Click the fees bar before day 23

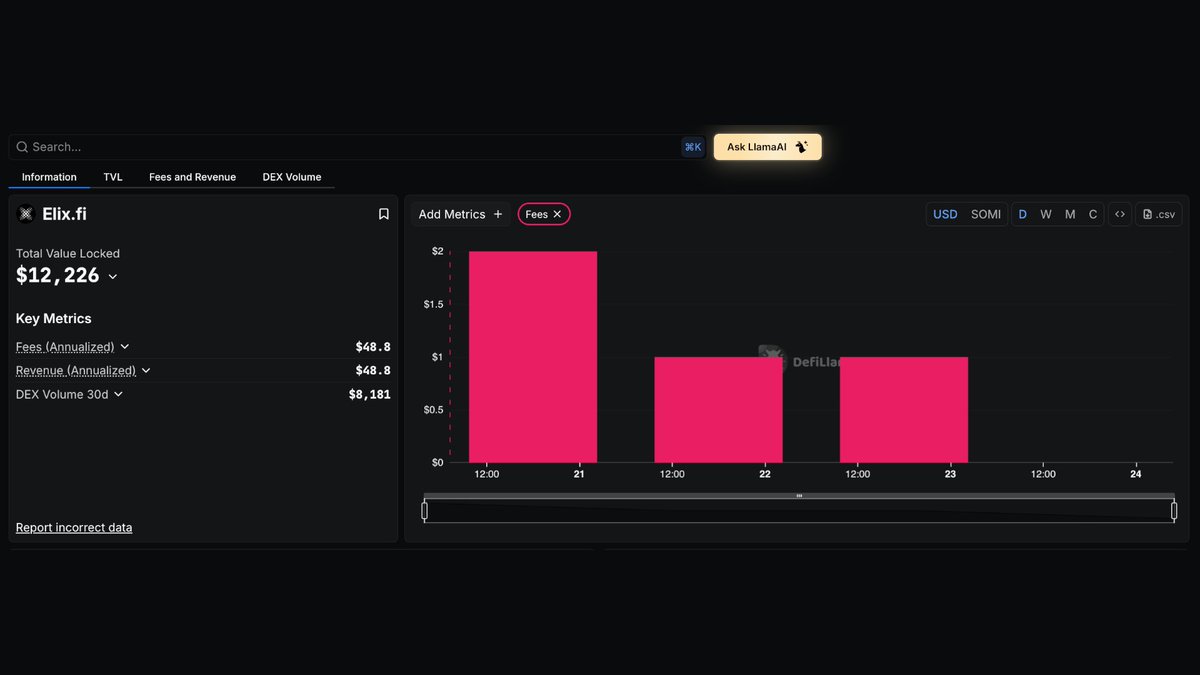point(904,409)
